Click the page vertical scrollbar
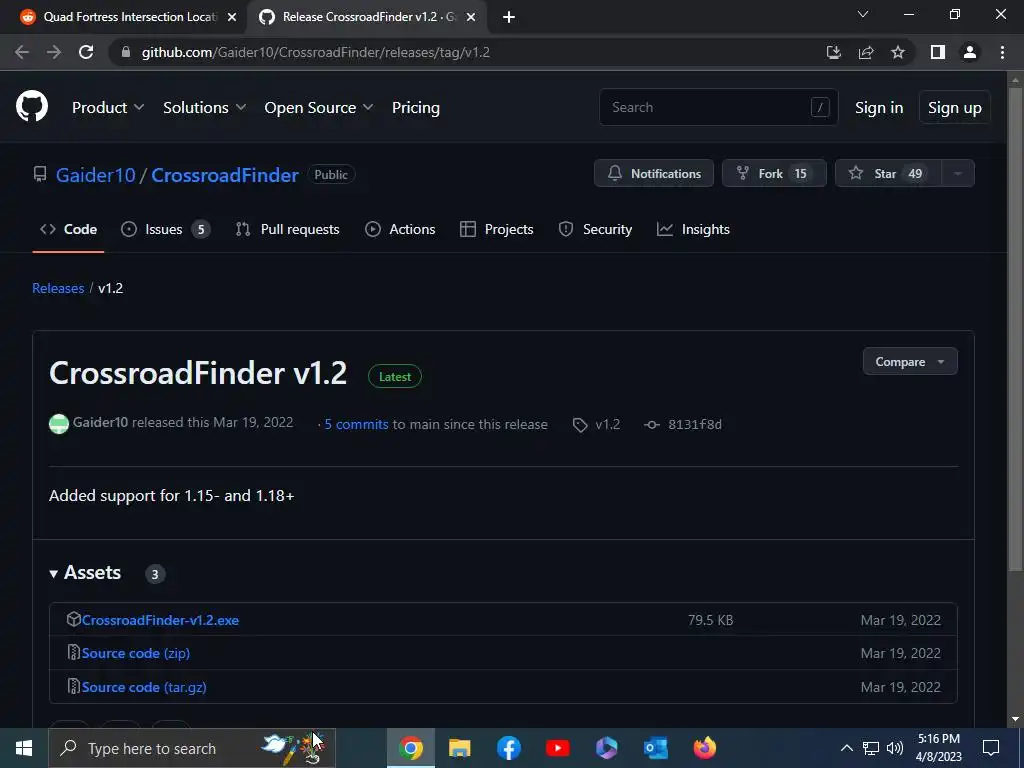1024x768 pixels. point(1015,327)
